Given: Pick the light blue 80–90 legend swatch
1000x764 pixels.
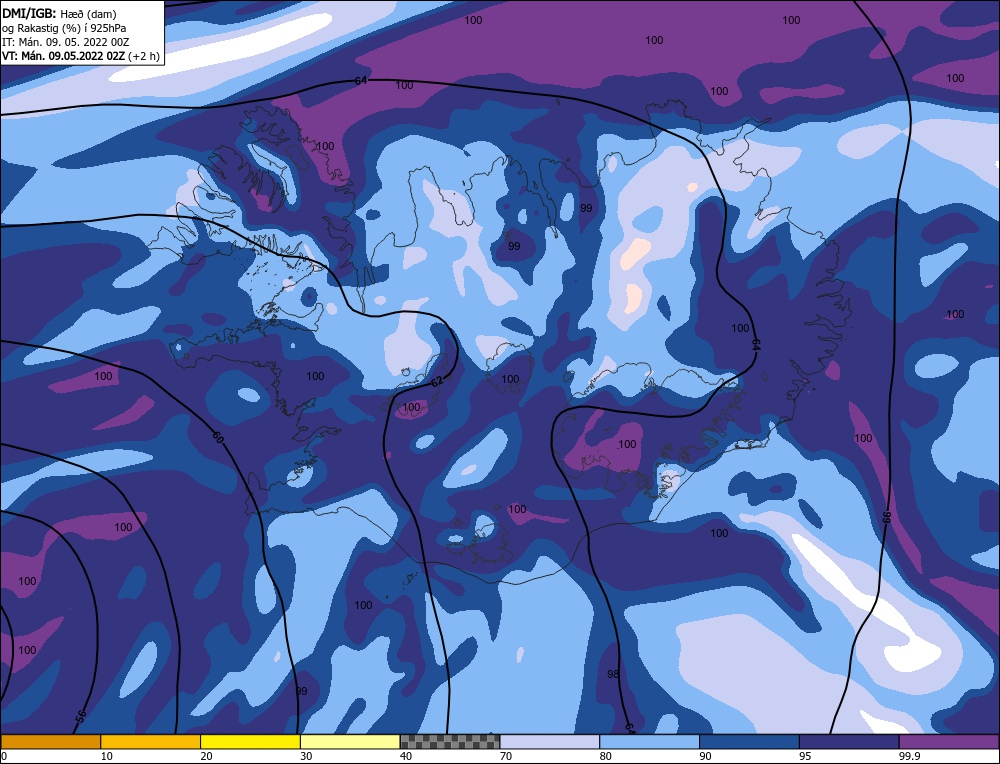Looking at the screenshot, I should point(649,741).
